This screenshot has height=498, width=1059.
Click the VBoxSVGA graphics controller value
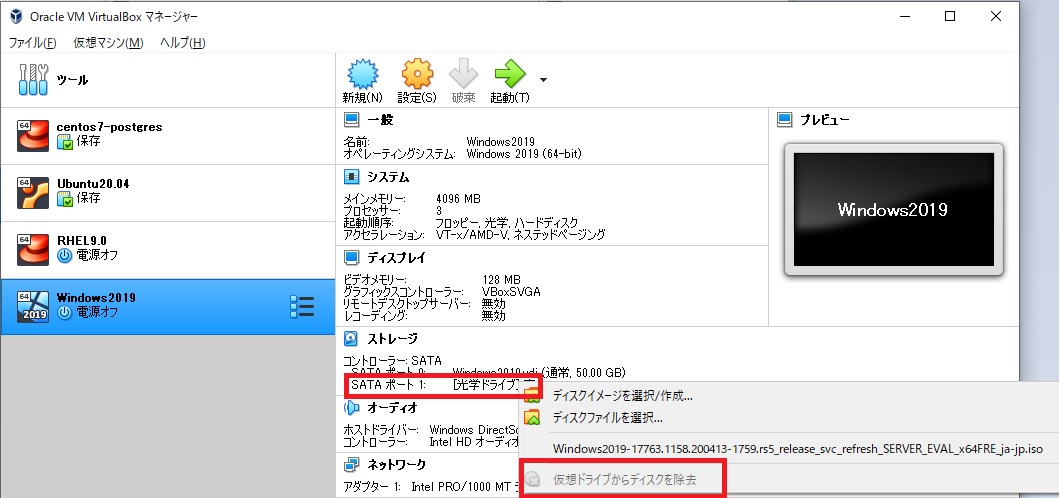point(511,292)
